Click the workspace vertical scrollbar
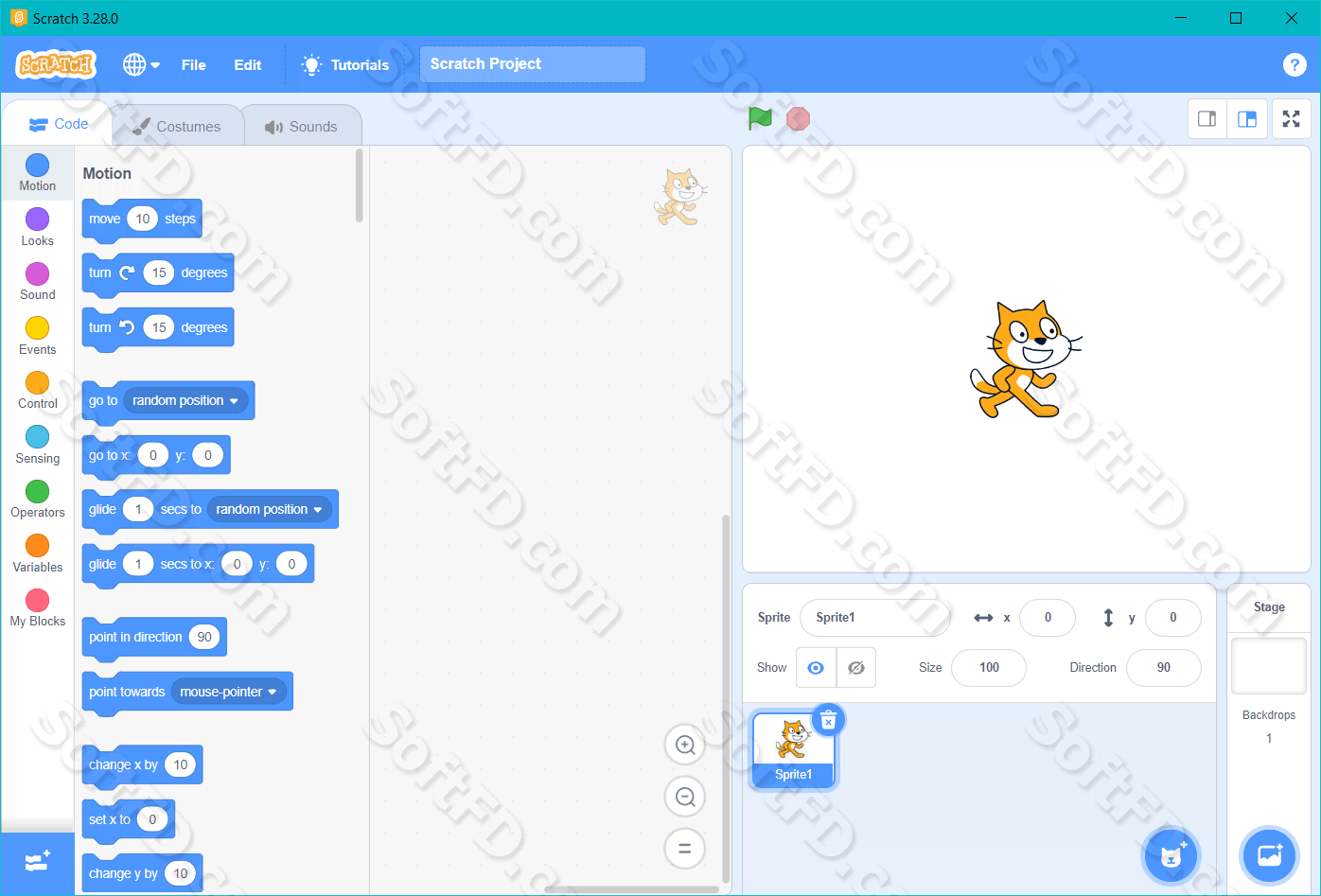This screenshot has height=896, width=1321. coord(726,698)
